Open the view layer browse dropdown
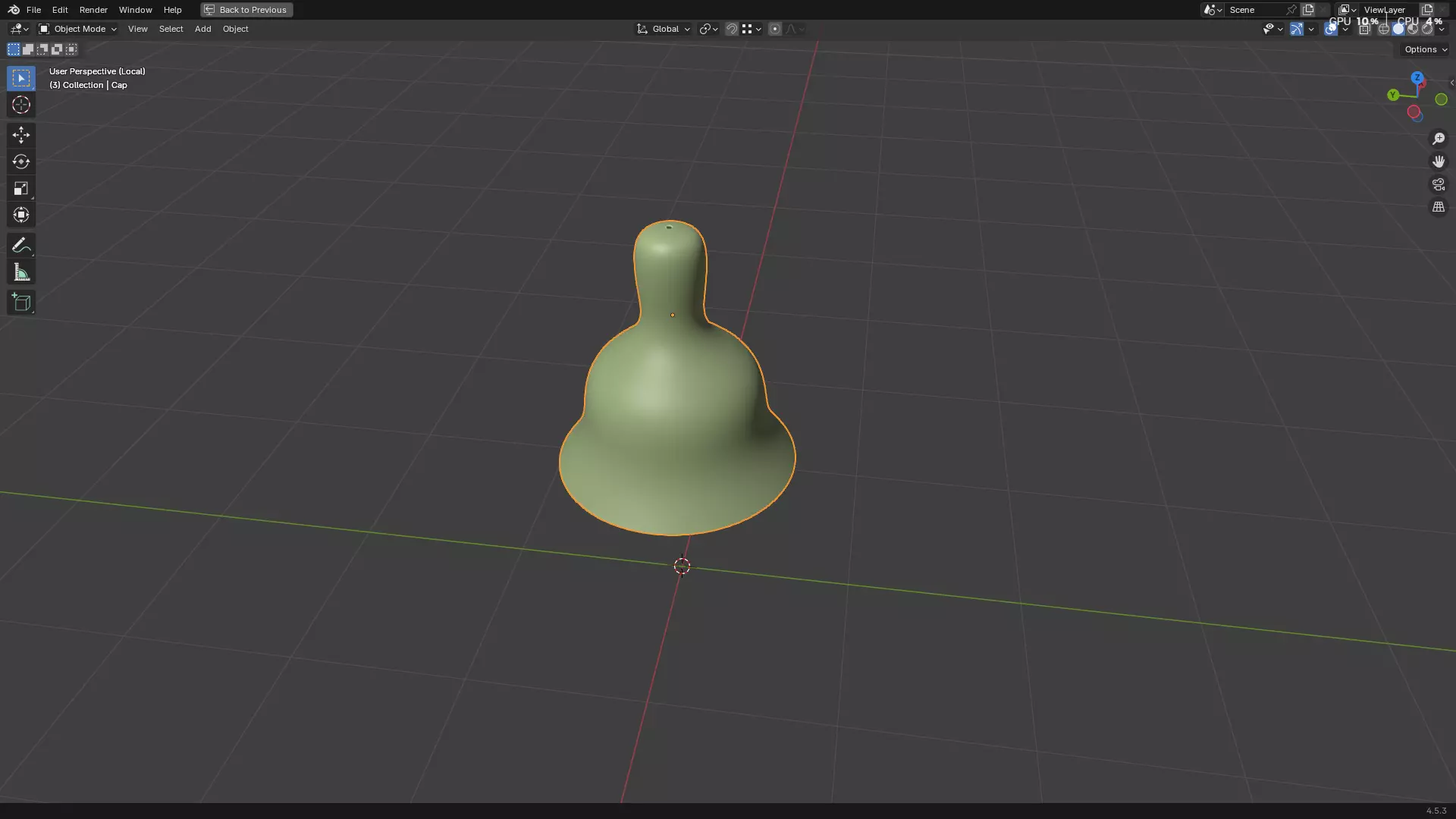Viewport: 1456px width, 819px height. 1348,10
